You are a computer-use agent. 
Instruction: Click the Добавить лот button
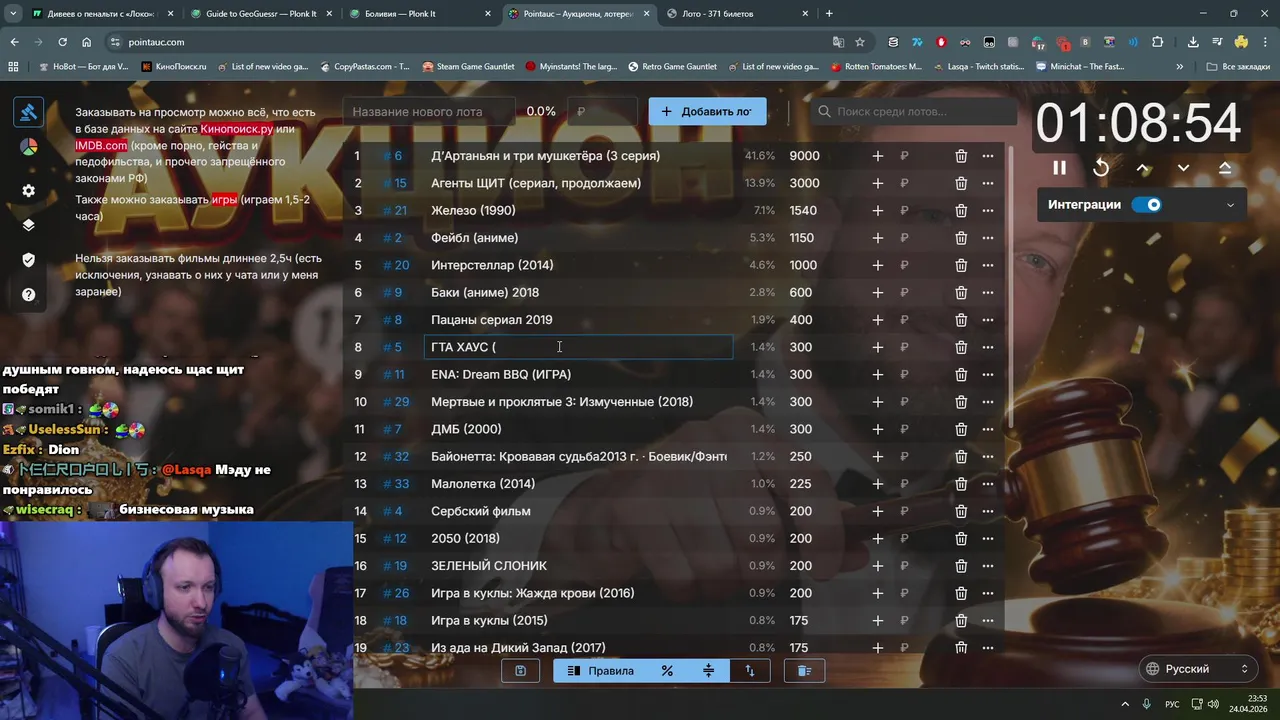click(x=707, y=112)
